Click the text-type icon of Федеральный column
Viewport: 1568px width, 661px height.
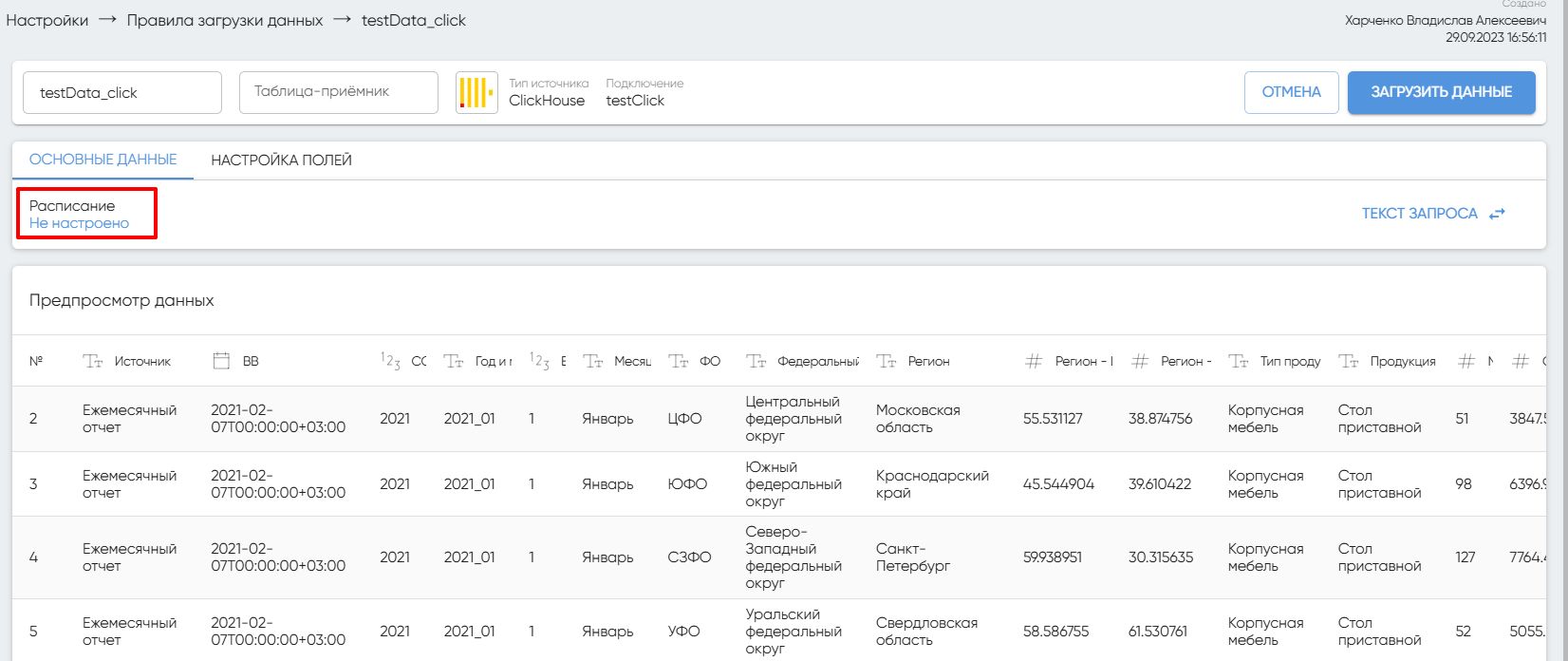tap(756, 361)
